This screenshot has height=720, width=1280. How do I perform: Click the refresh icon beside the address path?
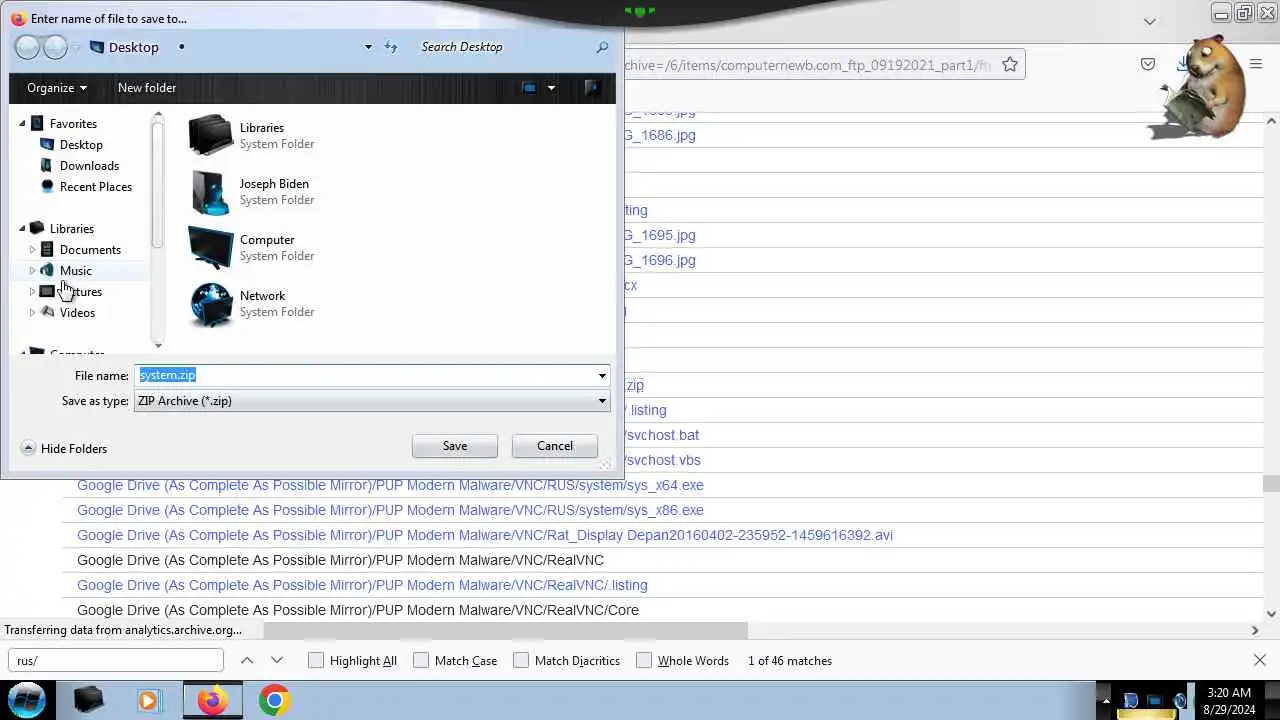coord(391,47)
